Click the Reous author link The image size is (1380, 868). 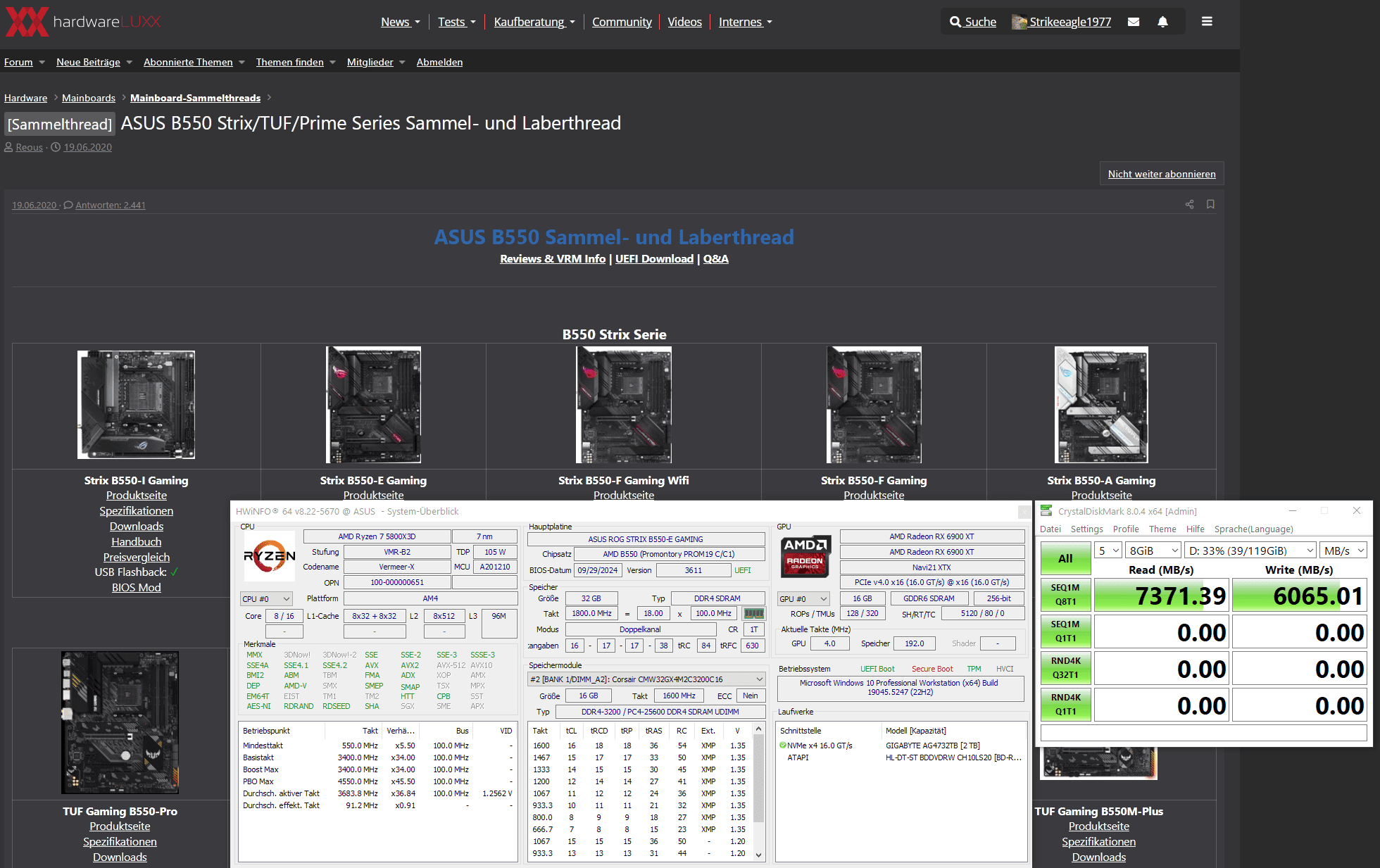pos(29,147)
